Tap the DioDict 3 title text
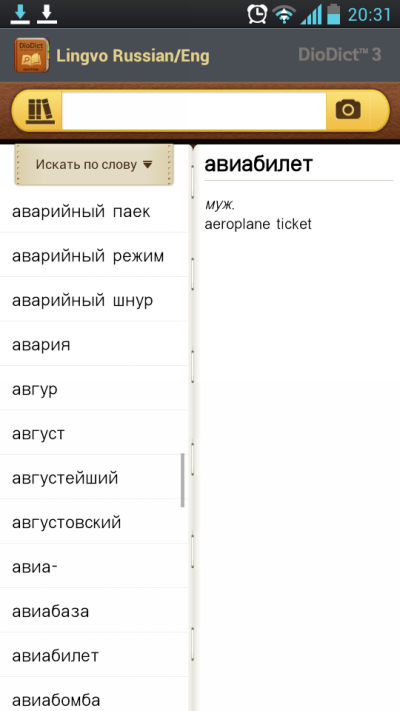This screenshot has height=711, width=400. coord(339,55)
